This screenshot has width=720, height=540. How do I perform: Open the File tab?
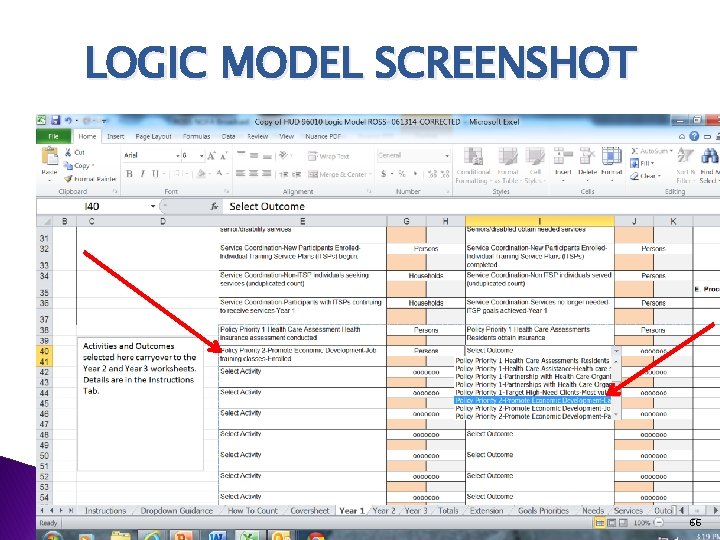[53, 136]
